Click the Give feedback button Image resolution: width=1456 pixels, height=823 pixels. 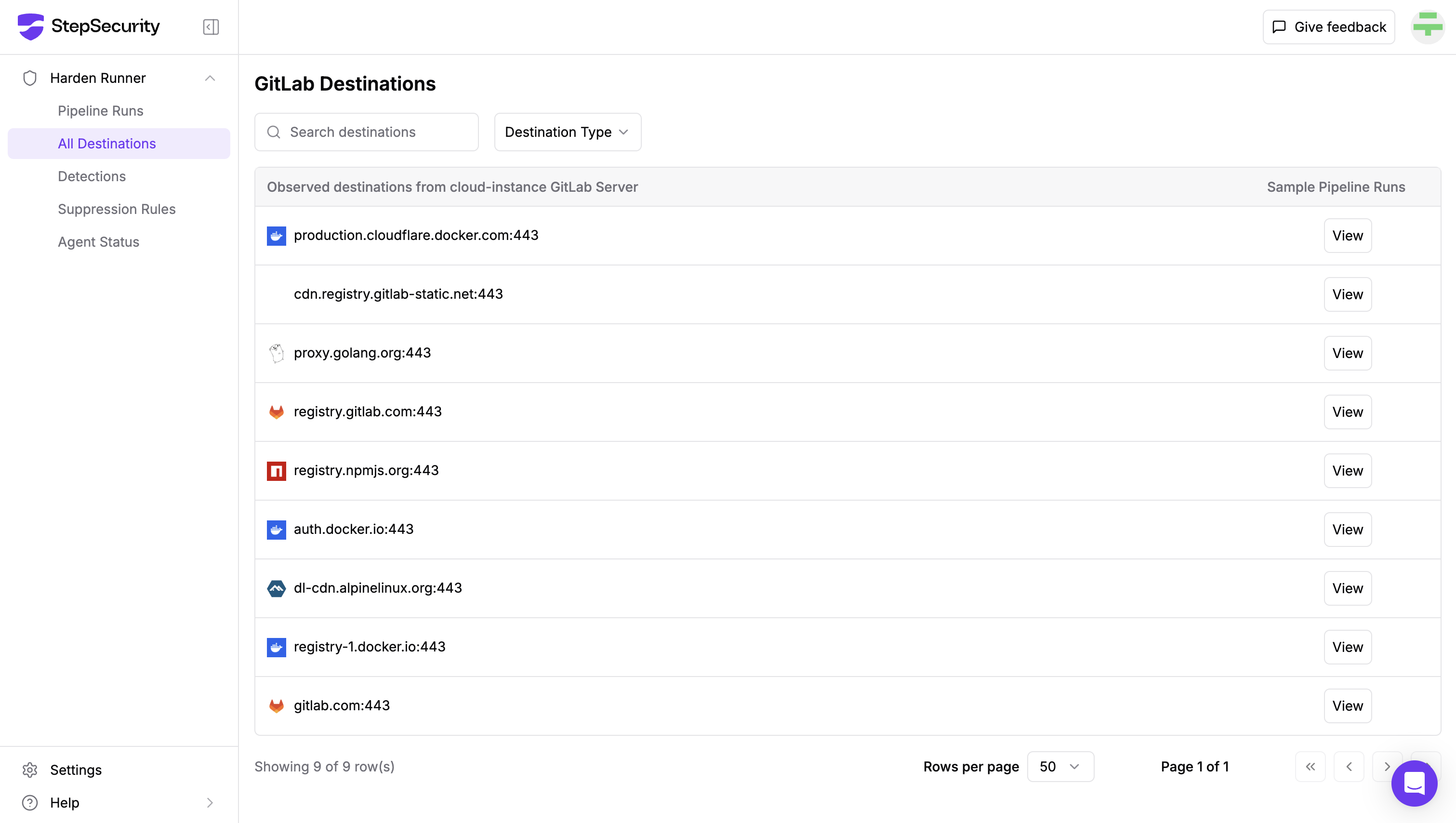tap(1328, 27)
